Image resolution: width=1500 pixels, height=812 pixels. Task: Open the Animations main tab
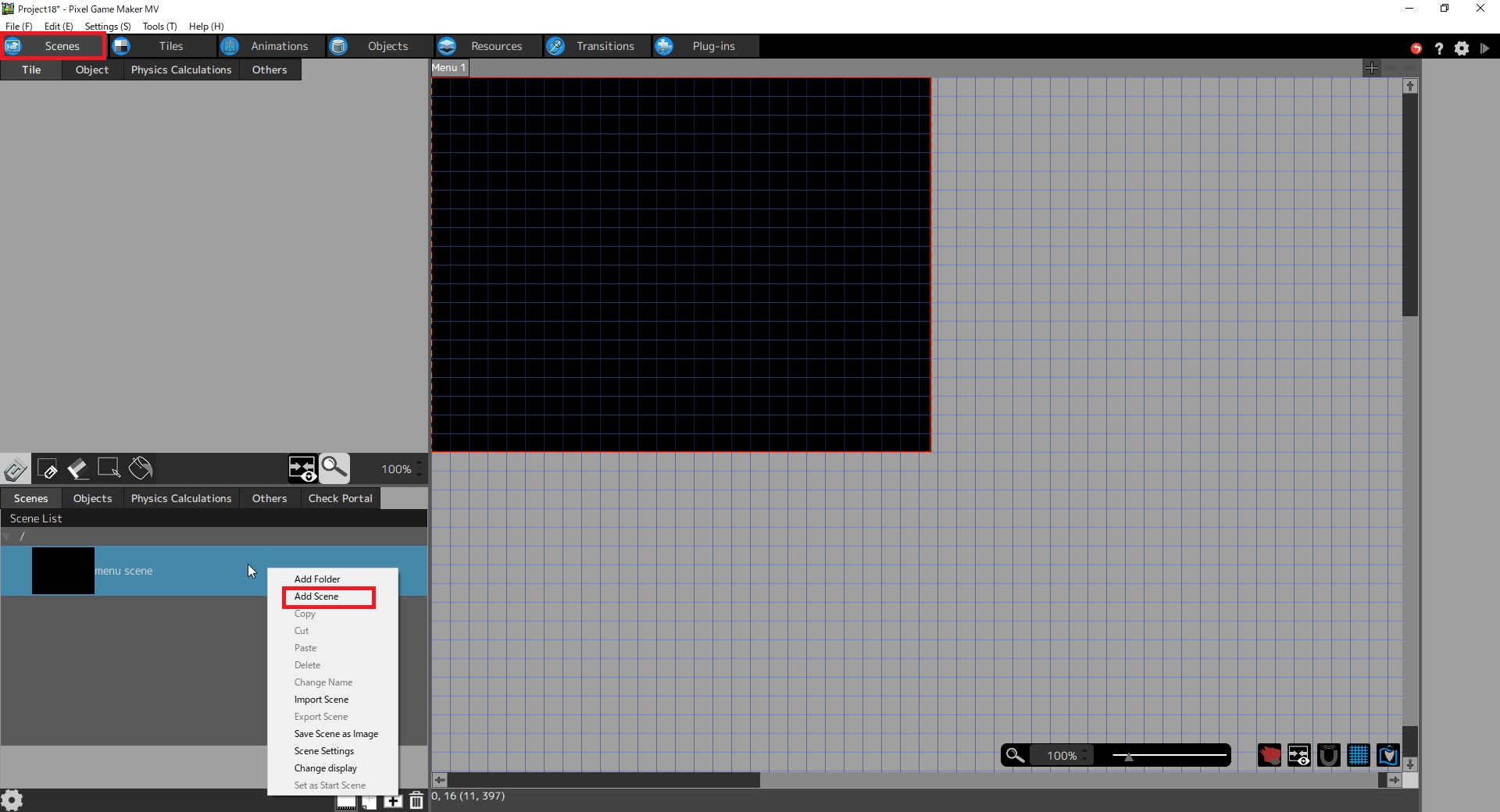click(x=270, y=46)
